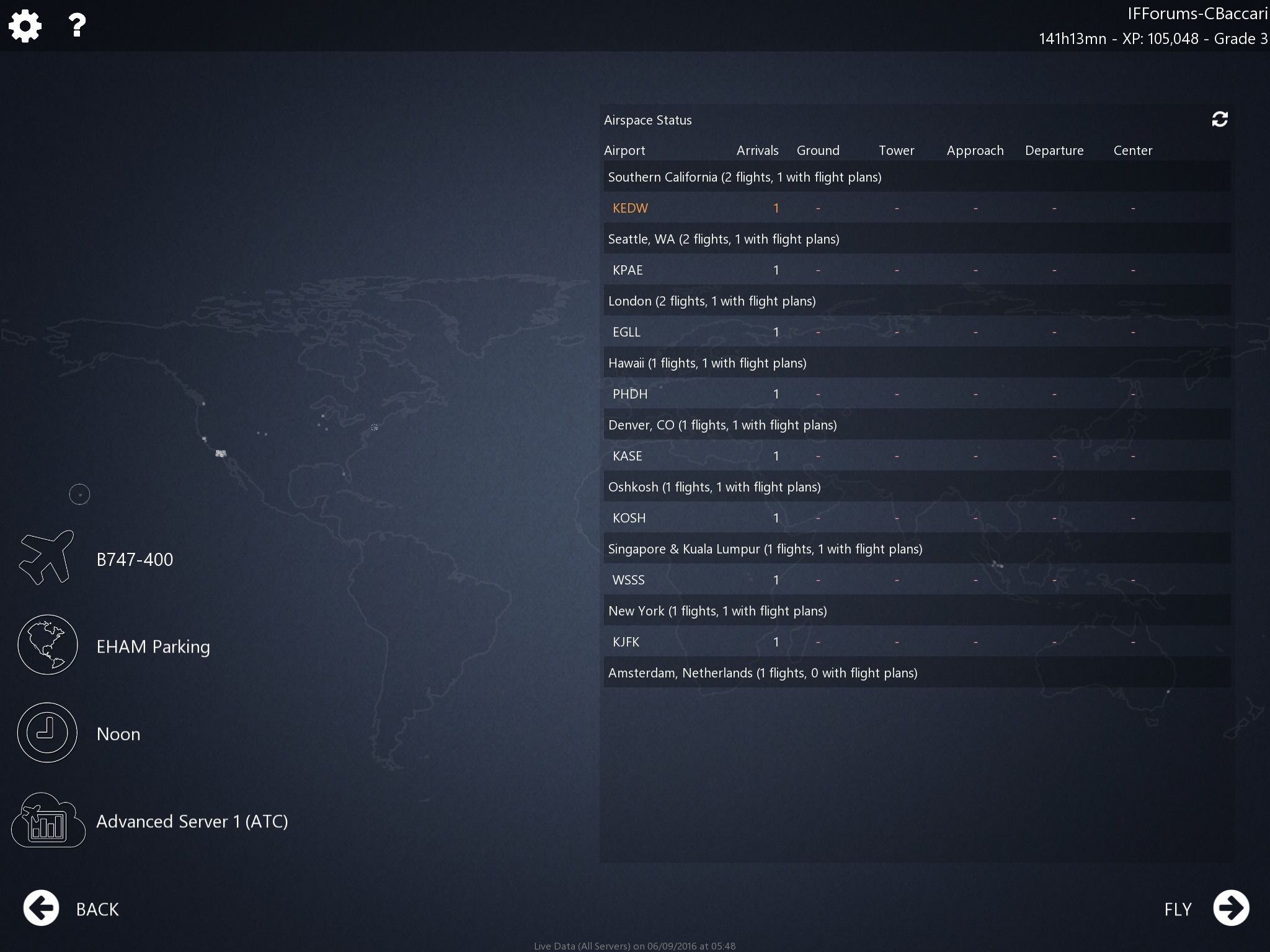Refresh the Airspace Status list
This screenshot has height=952, width=1270.
(x=1219, y=119)
